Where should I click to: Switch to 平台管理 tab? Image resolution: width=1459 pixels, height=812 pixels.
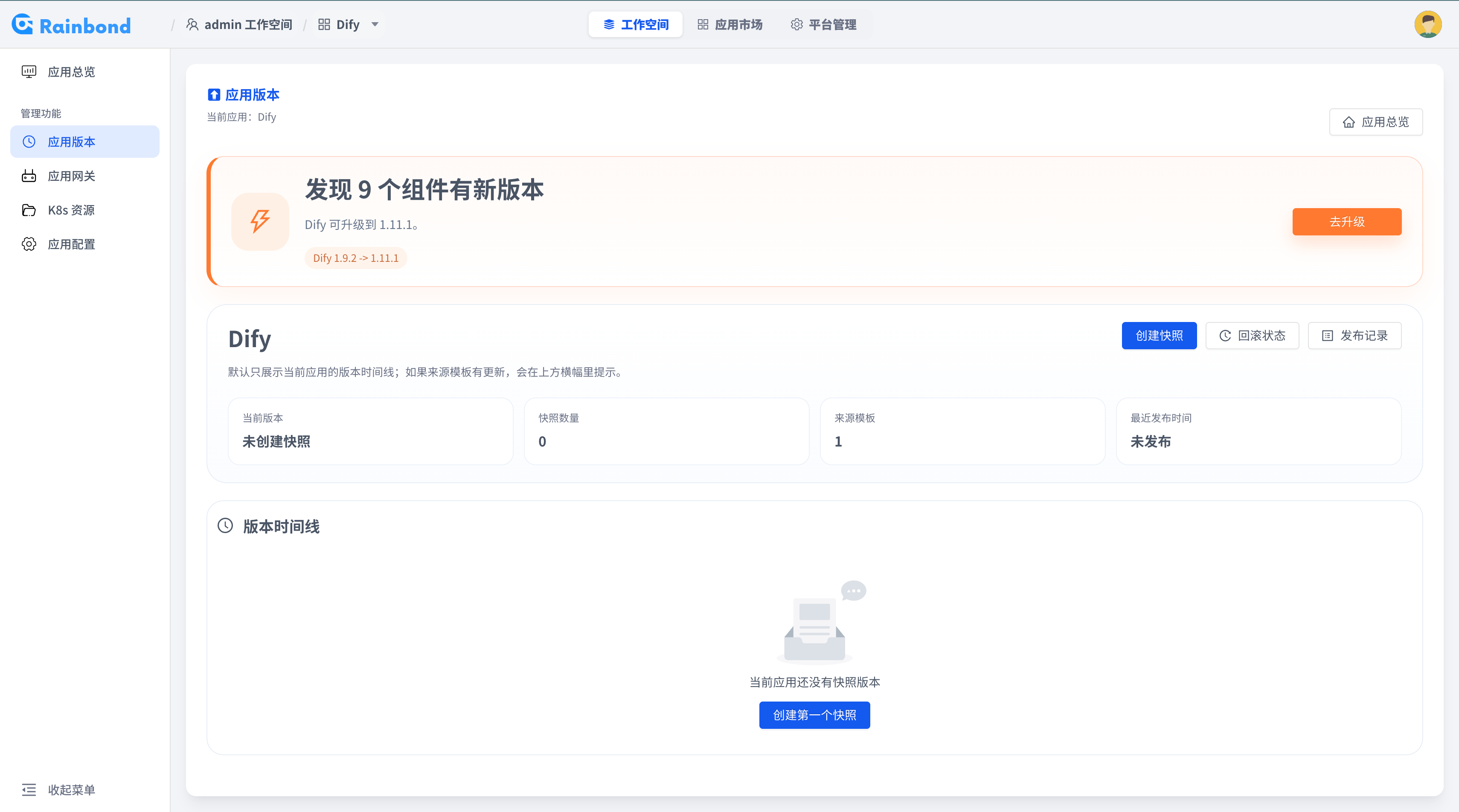coord(823,24)
